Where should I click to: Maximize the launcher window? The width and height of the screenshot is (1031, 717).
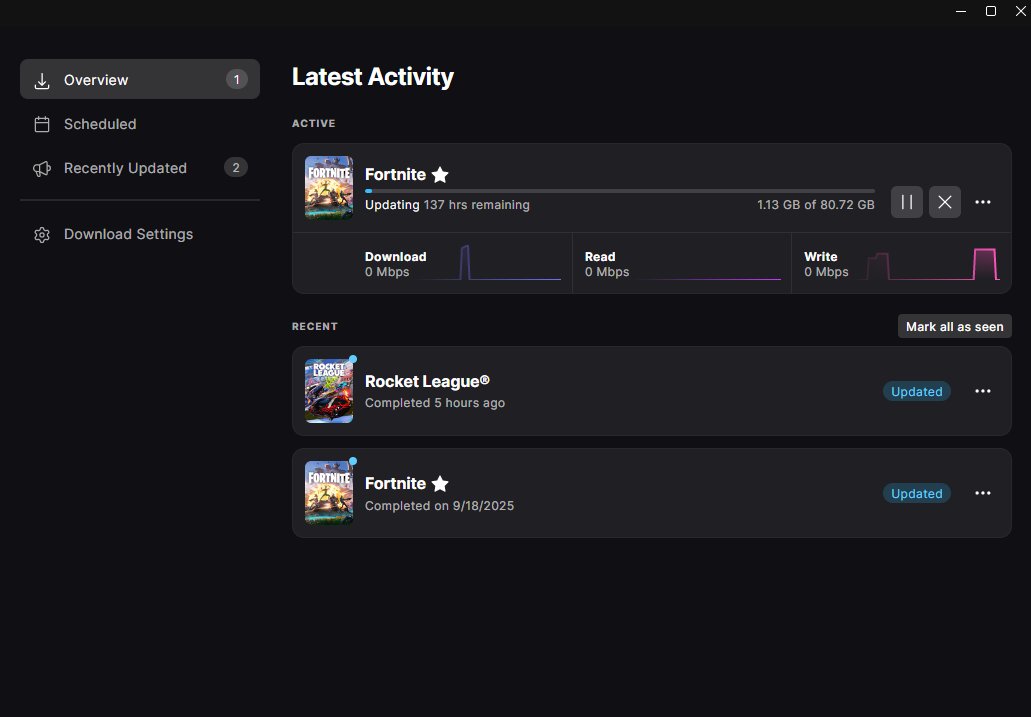pyautogui.click(x=991, y=11)
